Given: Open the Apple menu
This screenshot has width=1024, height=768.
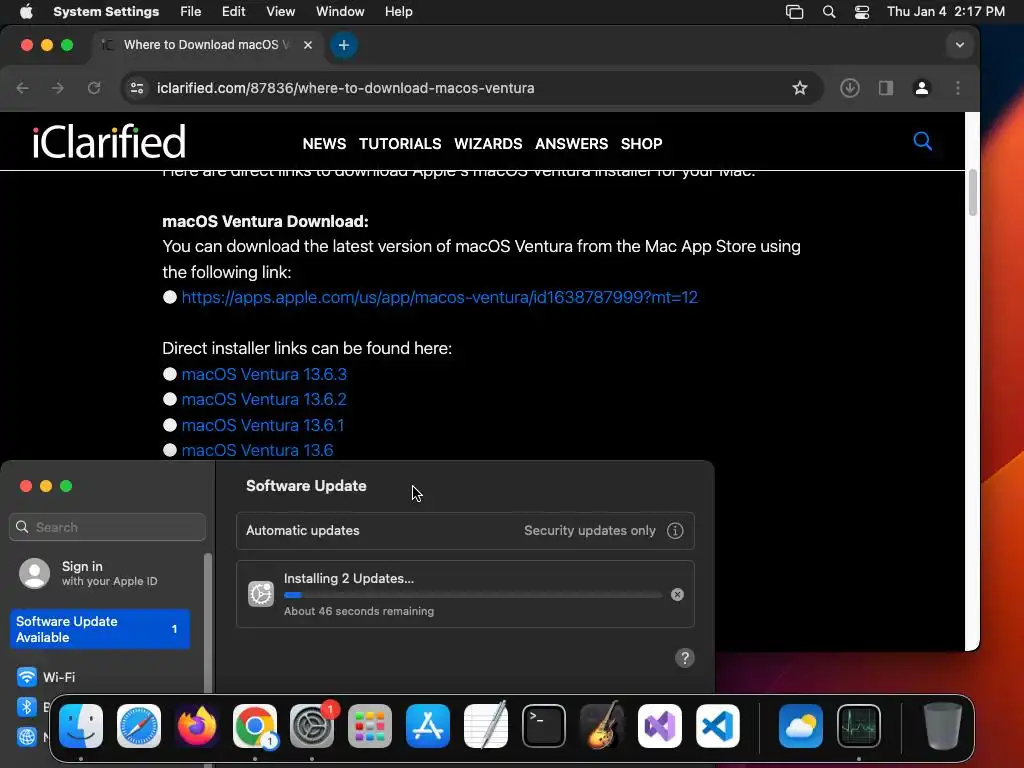Looking at the screenshot, I should pos(26,11).
